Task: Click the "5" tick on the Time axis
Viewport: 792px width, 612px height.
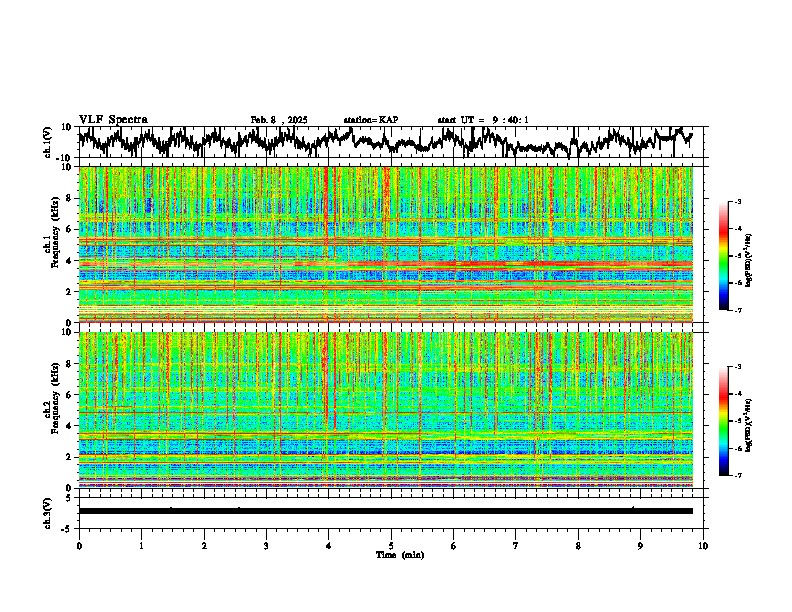Action: click(x=391, y=546)
